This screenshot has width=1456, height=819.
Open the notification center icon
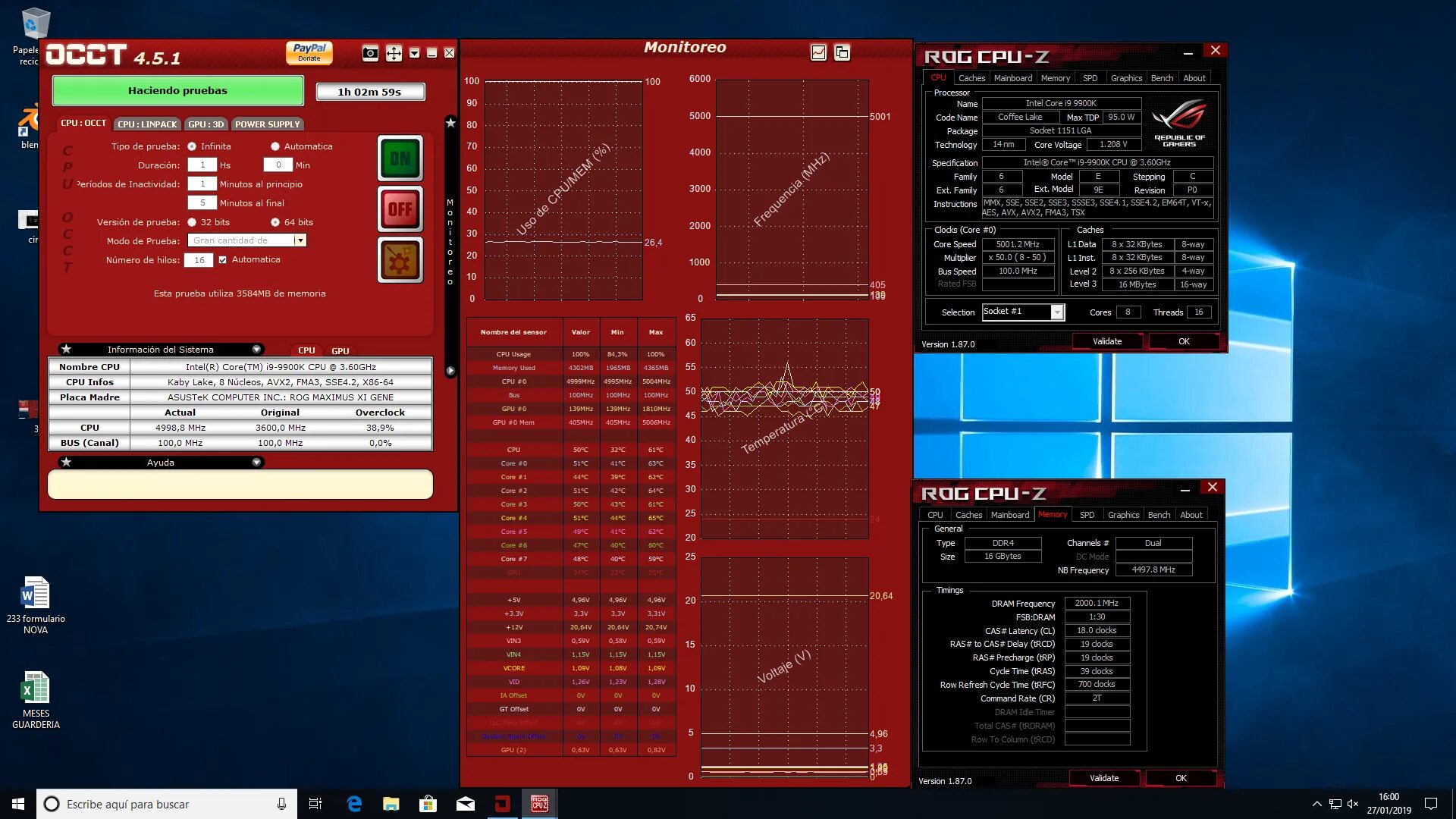(x=1431, y=804)
